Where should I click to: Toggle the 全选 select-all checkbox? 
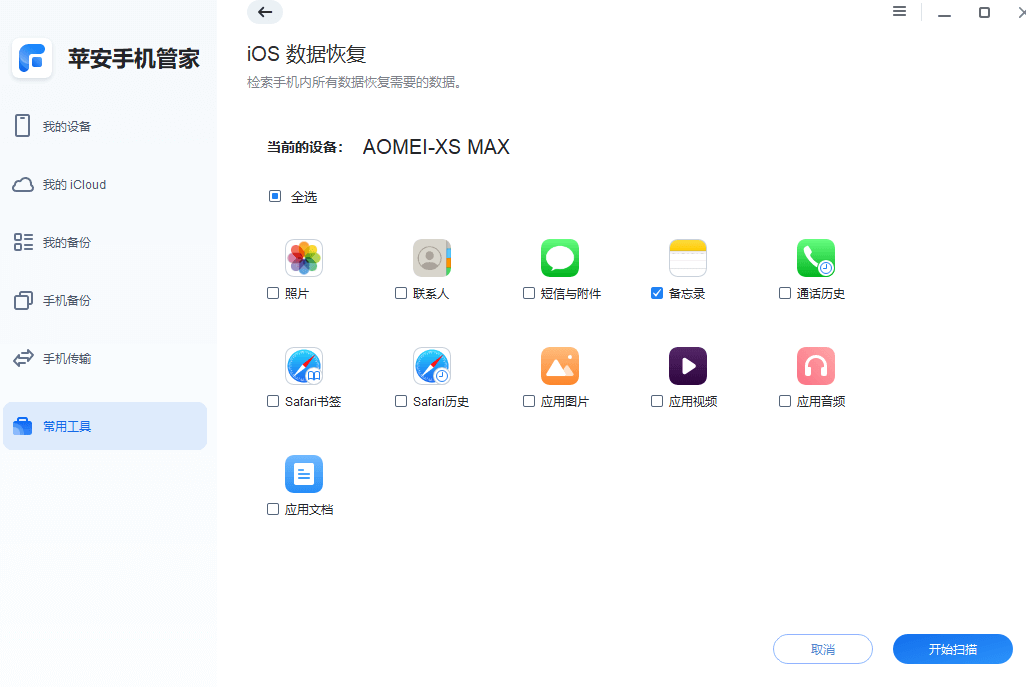click(275, 196)
